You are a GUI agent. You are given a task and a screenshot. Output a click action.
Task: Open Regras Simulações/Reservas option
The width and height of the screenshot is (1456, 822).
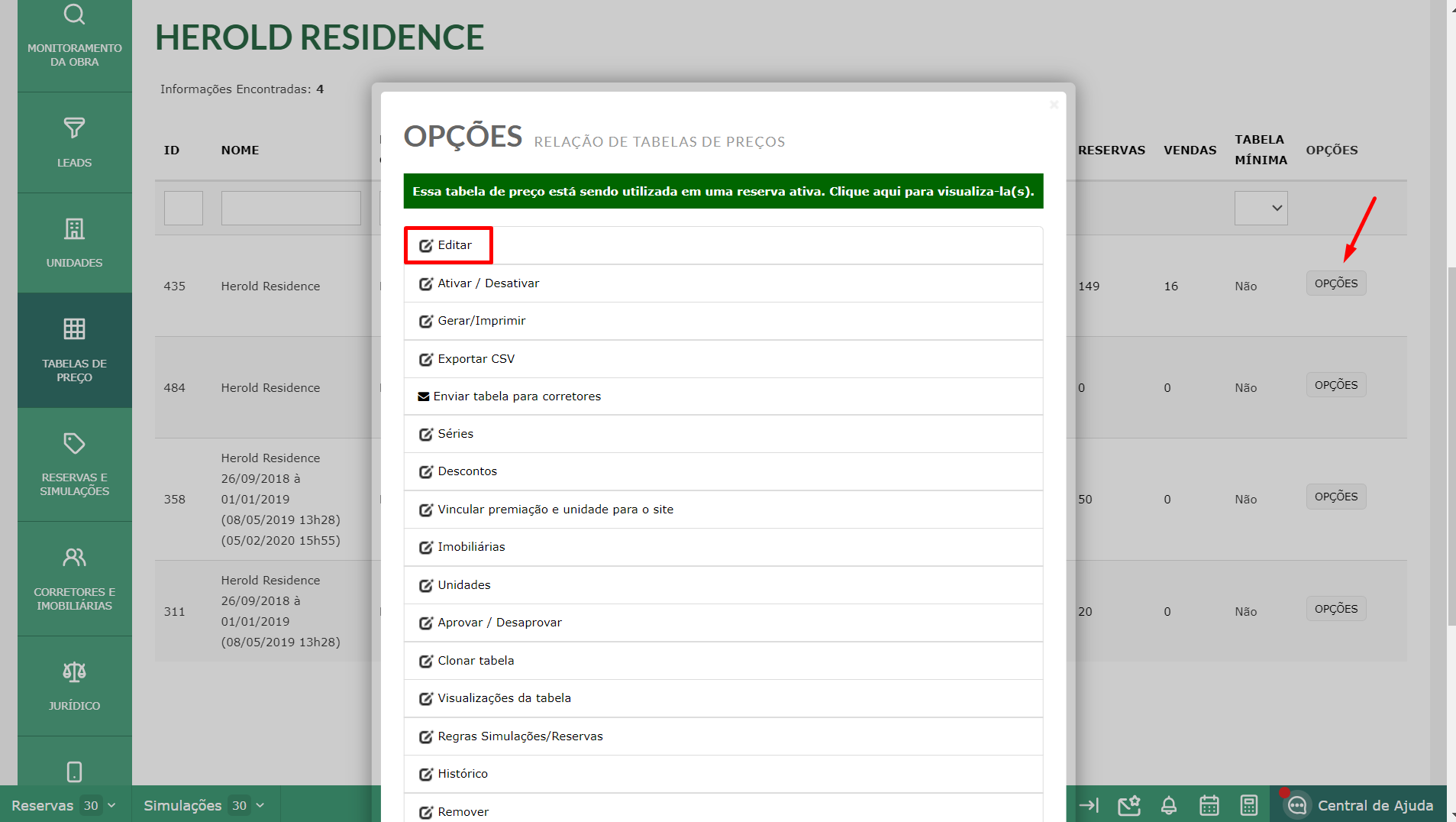click(x=723, y=736)
